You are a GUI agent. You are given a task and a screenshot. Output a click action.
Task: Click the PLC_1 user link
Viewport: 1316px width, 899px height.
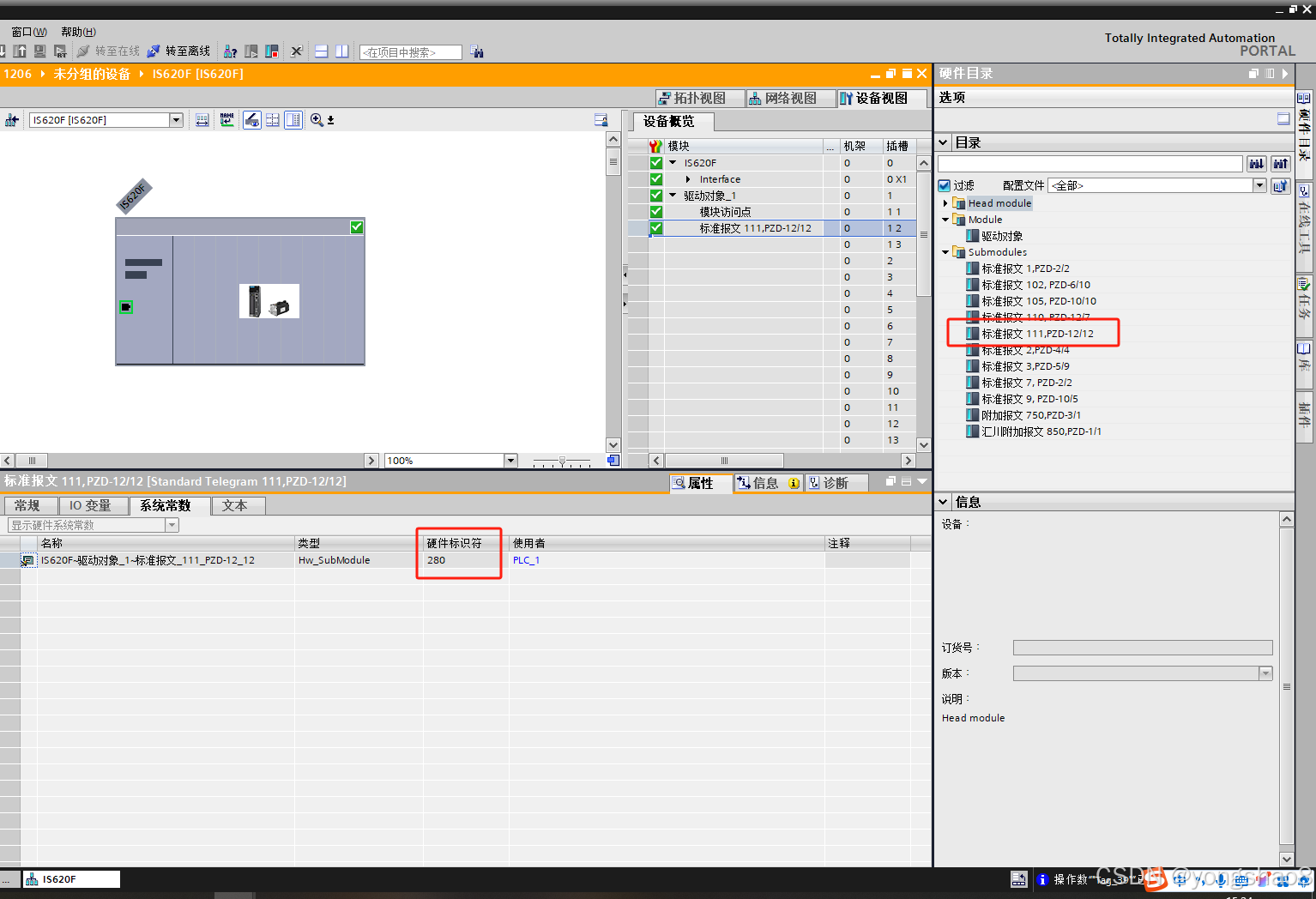click(x=526, y=560)
